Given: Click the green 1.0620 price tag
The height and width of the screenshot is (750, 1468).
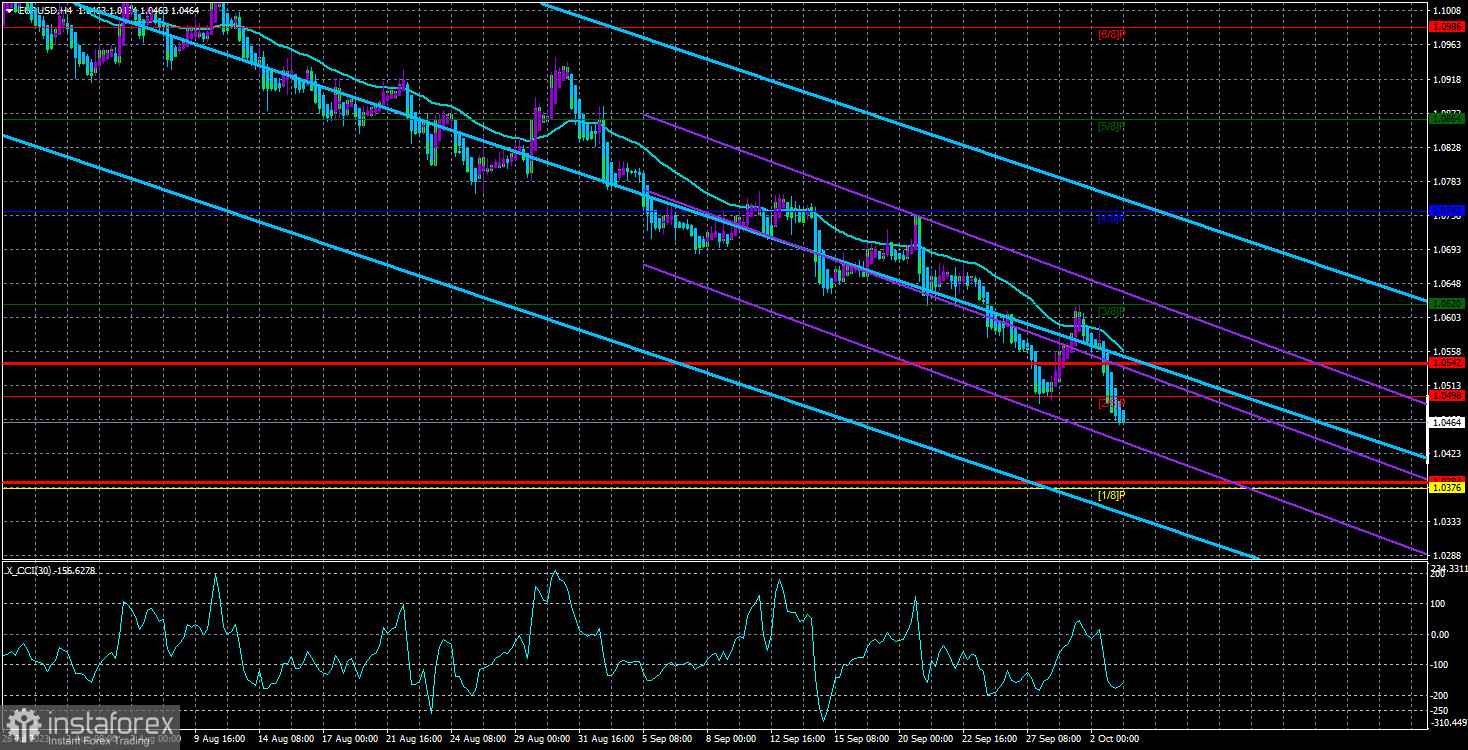Looking at the screenshot, I should pos(1447,303).
